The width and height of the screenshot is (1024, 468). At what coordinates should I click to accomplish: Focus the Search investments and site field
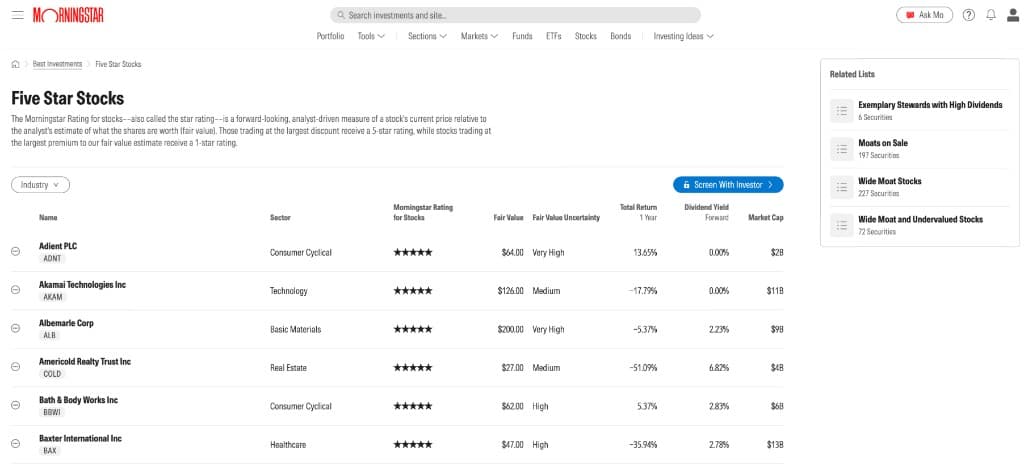pos(515,15)
